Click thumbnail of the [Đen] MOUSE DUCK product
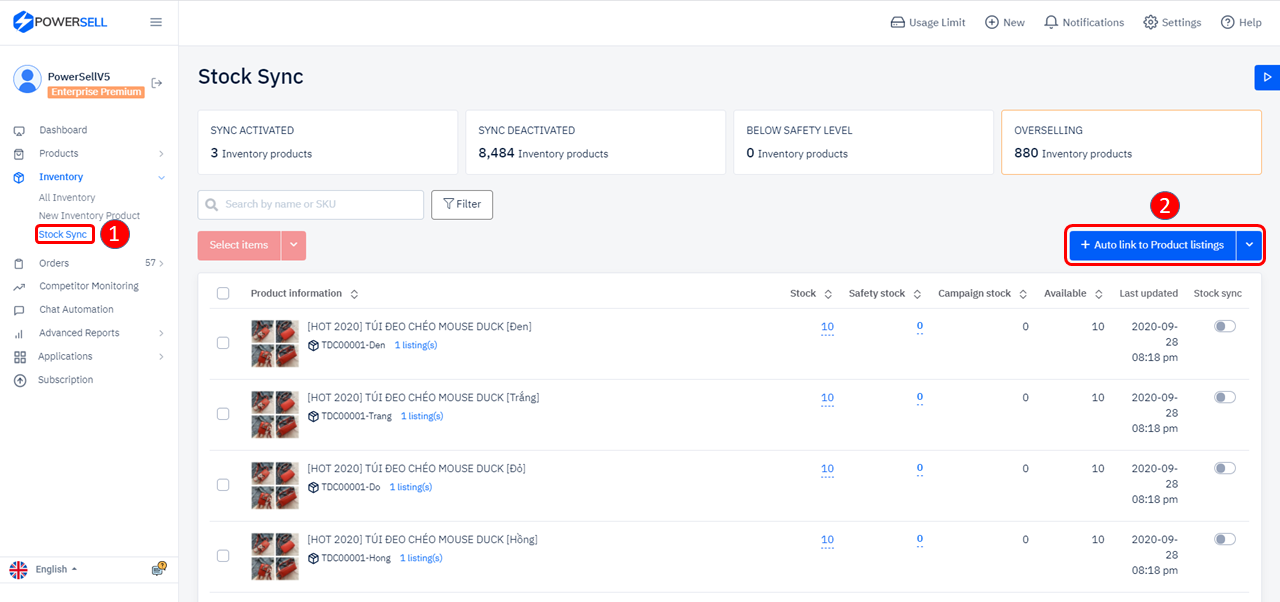Screen dimensions: 1280x602 coord(275,344)
